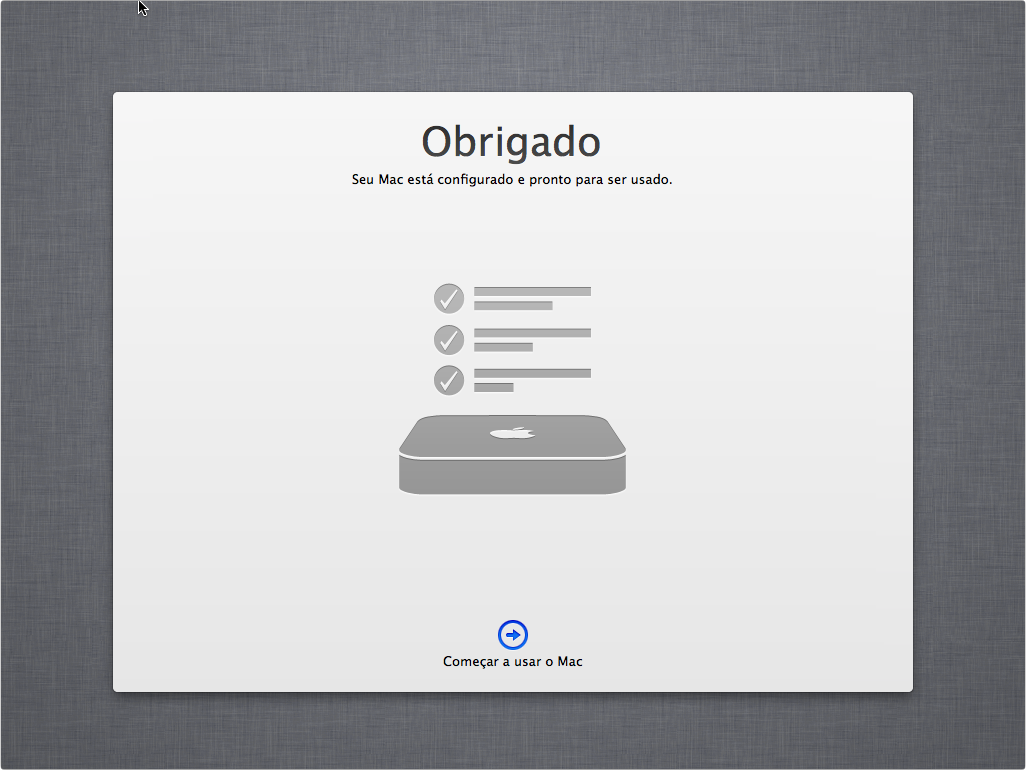Click the gray linen background below the panel

(512, 730)
